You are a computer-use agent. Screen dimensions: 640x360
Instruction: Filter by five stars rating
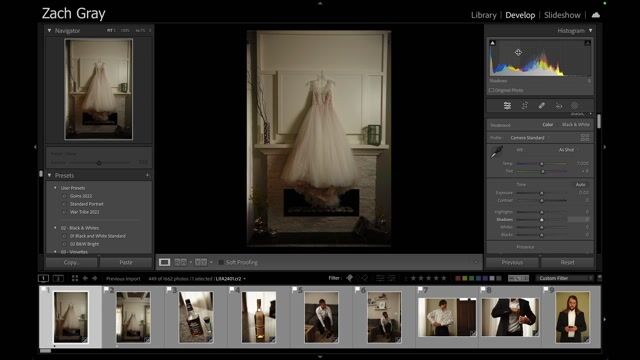click(444, 278)
